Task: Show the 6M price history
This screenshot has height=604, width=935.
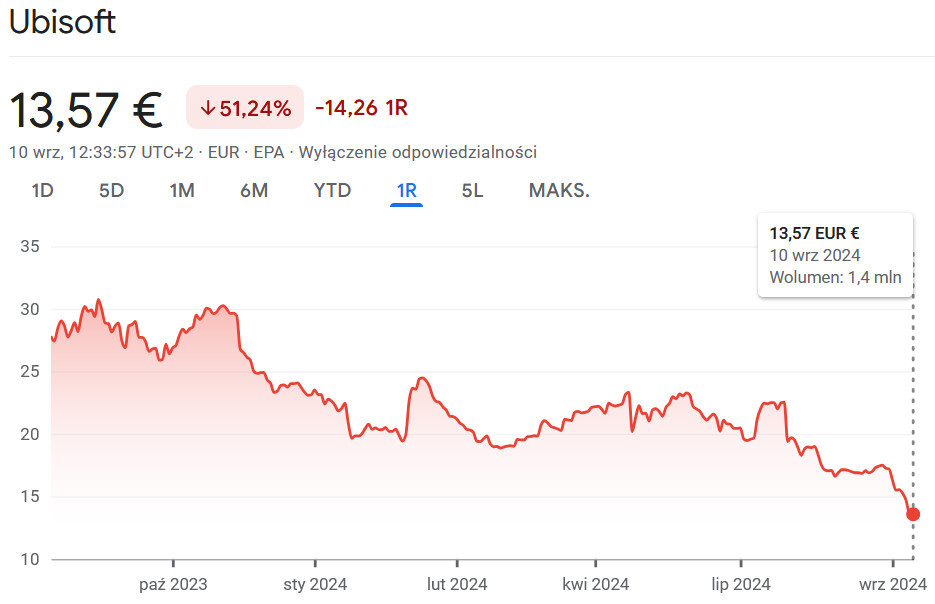Action: pos(254,190)
